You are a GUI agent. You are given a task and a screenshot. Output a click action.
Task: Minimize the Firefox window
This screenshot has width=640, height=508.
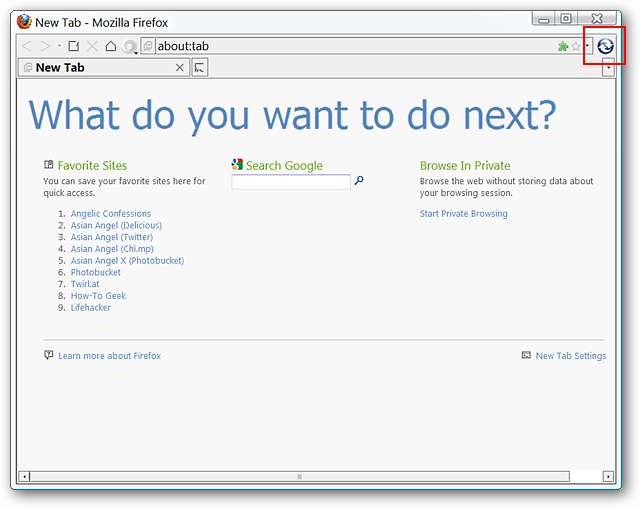[x=543, y=19]
